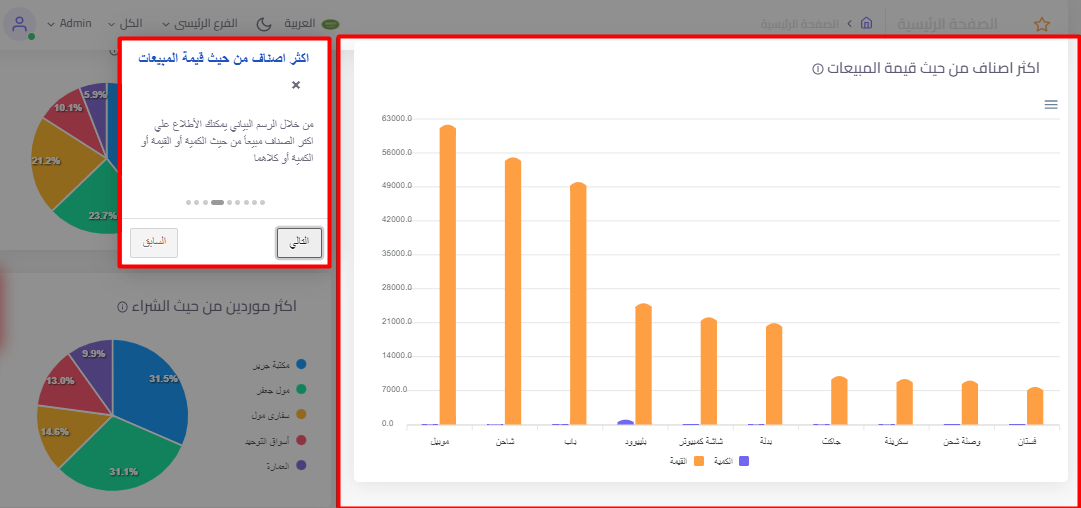Expand the Admin user dropdown
The width and height of the screenshot is (1081, 508).
pyautogui.click(x=82, y=23)
